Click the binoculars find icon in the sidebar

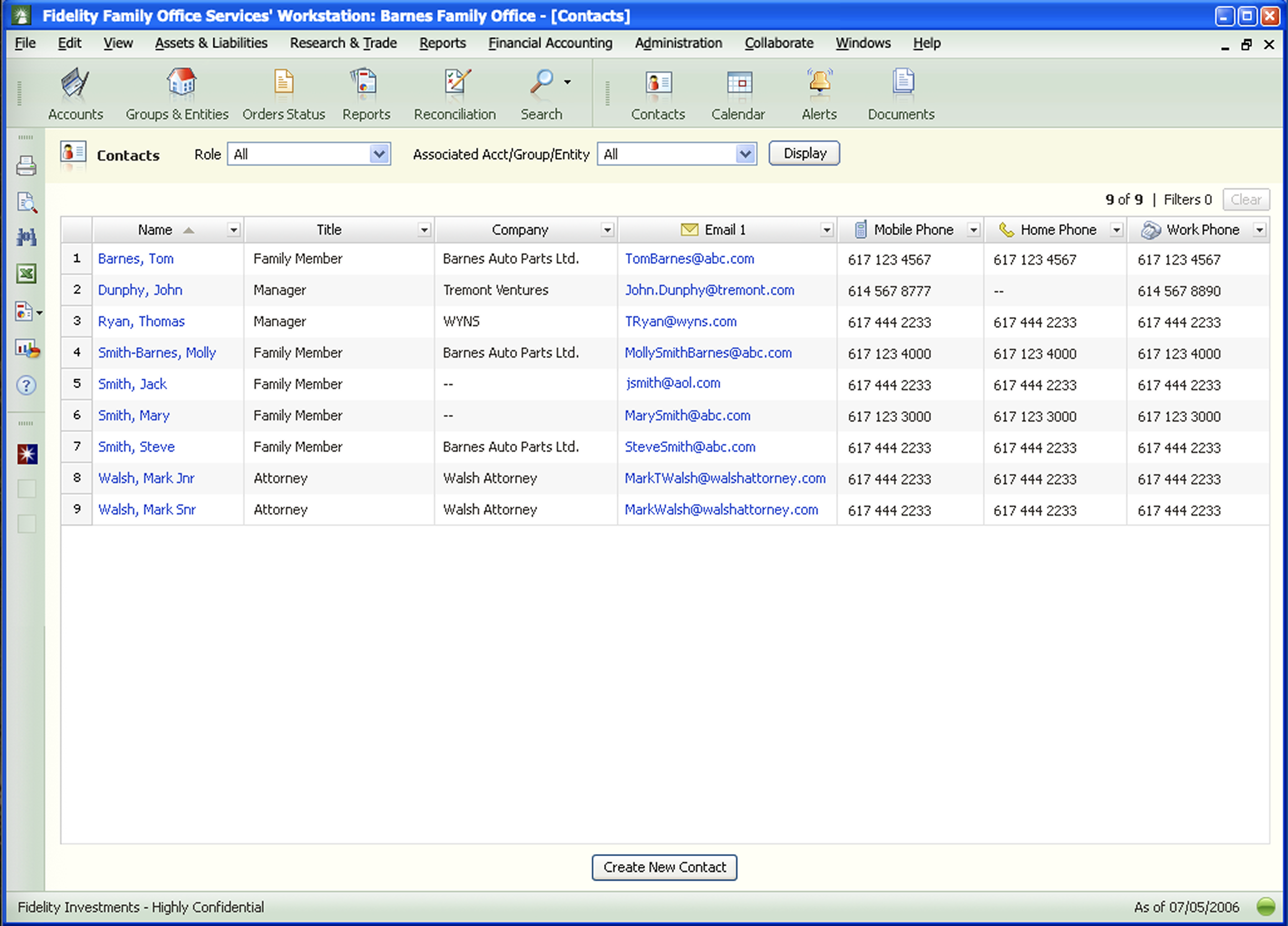(x=26, y=238)
